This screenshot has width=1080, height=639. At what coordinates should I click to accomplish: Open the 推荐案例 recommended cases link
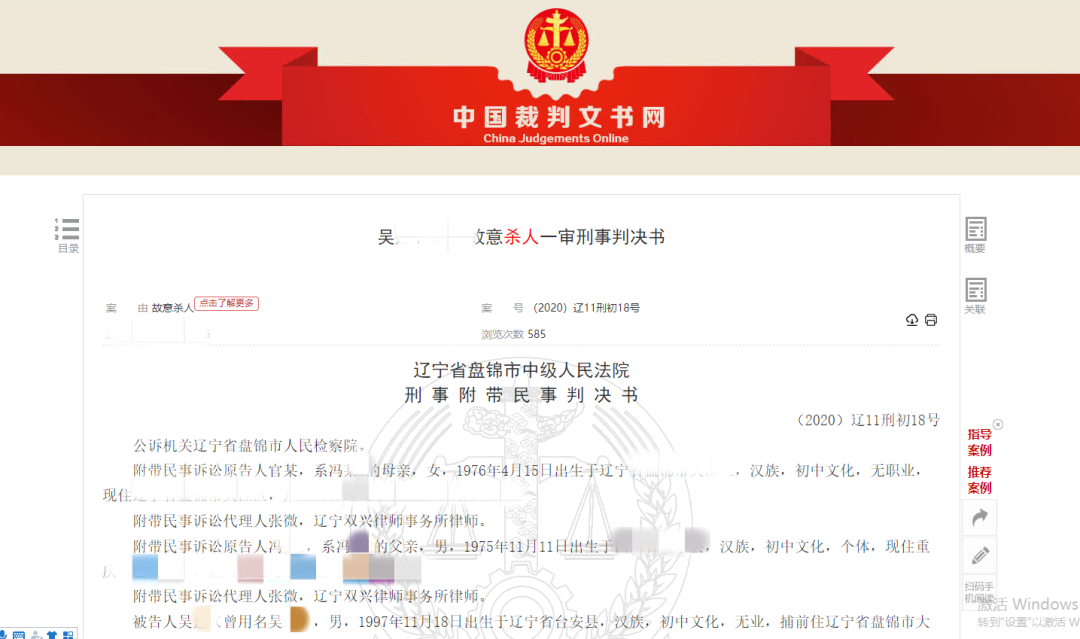(x=979, y=480)
